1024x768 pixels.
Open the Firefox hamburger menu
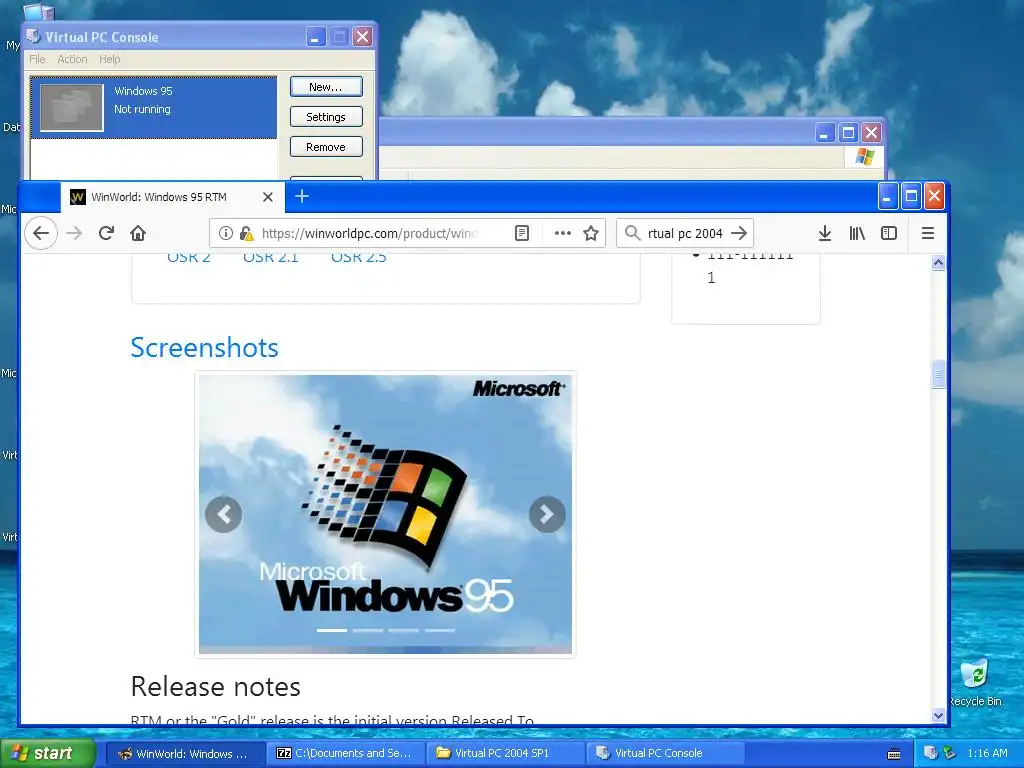tap(927, 233)
